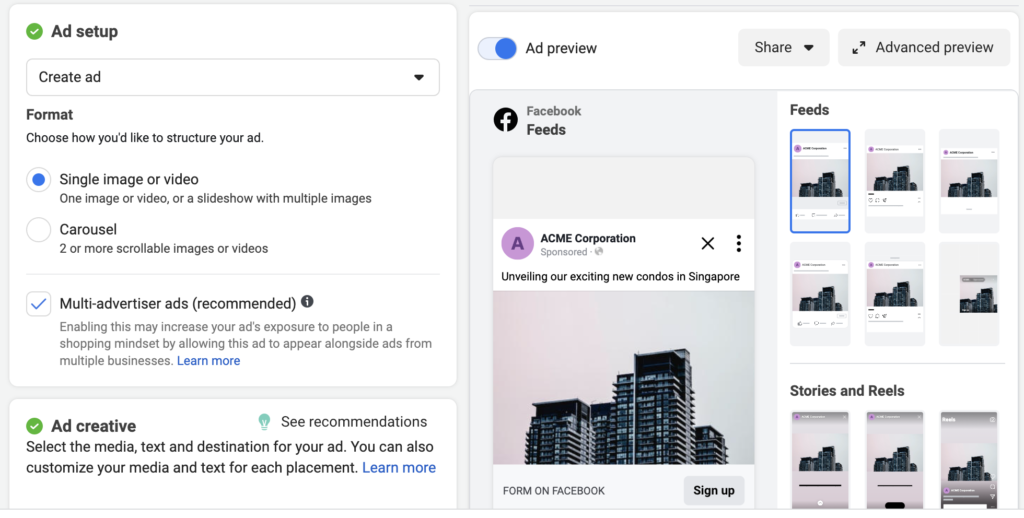
Task: Click the Feeds heading in thumbnail panel
Action: tap(809, 110)
